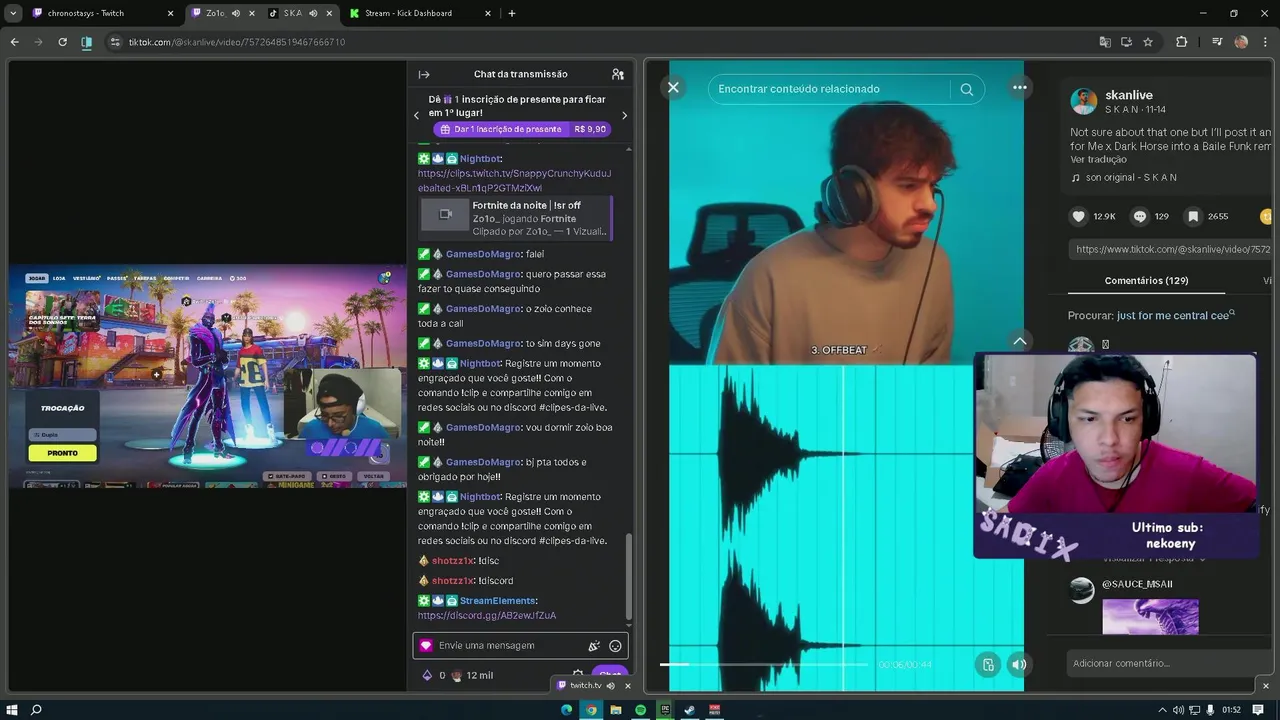Click the Adicionar comentário input field
The width and height of the screenshot is (1280, 720).
1170,663
